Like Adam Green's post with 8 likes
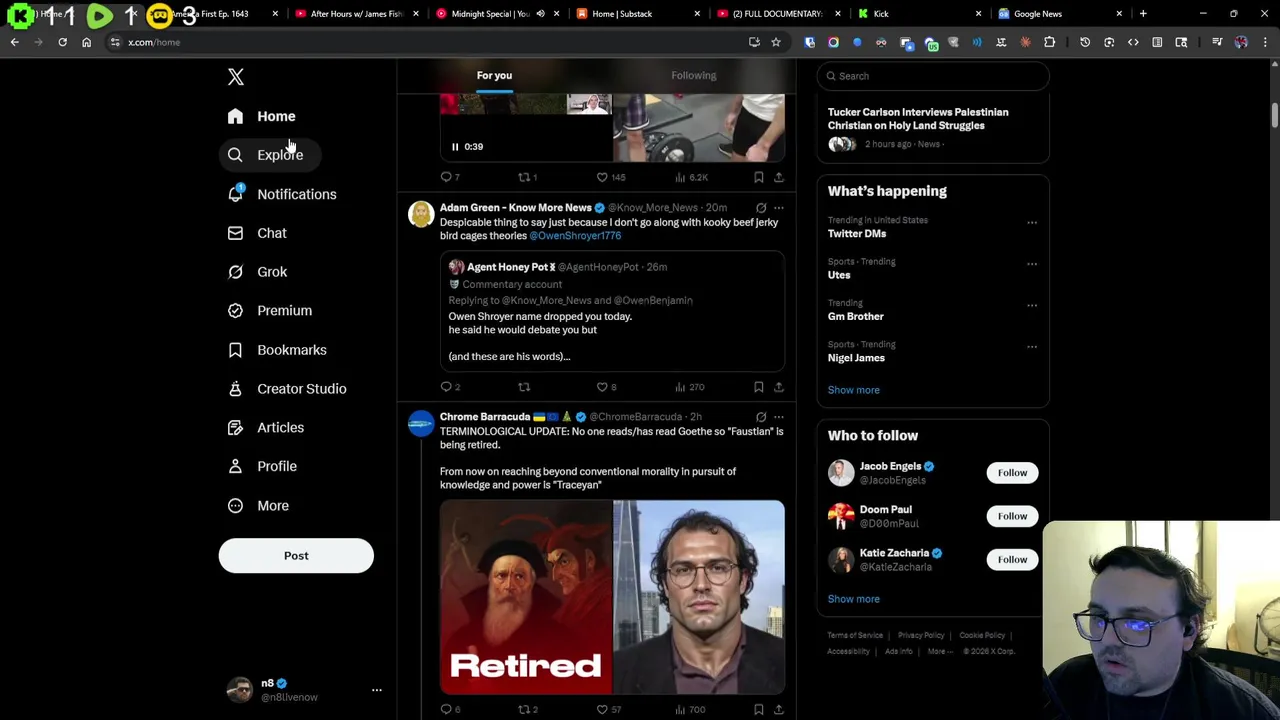Viewport: 1280px width, 720px height. pyautogui.click(x=607, y=387)
